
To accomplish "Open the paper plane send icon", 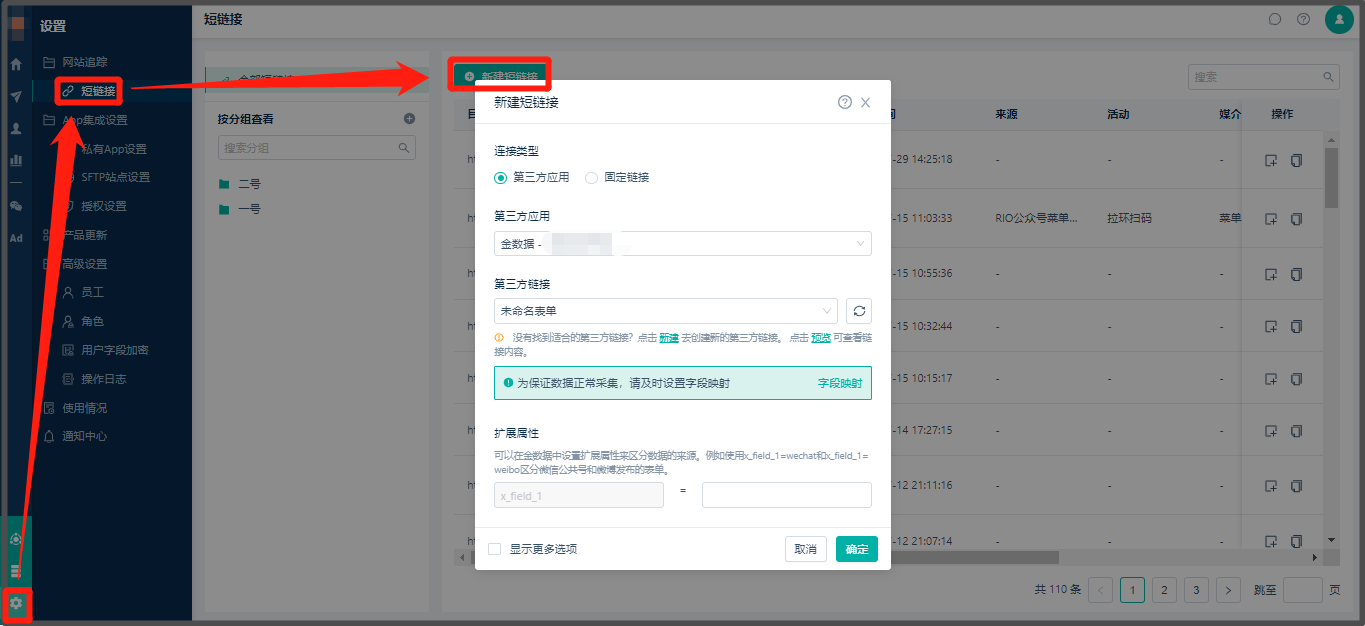I will (16, 97).
